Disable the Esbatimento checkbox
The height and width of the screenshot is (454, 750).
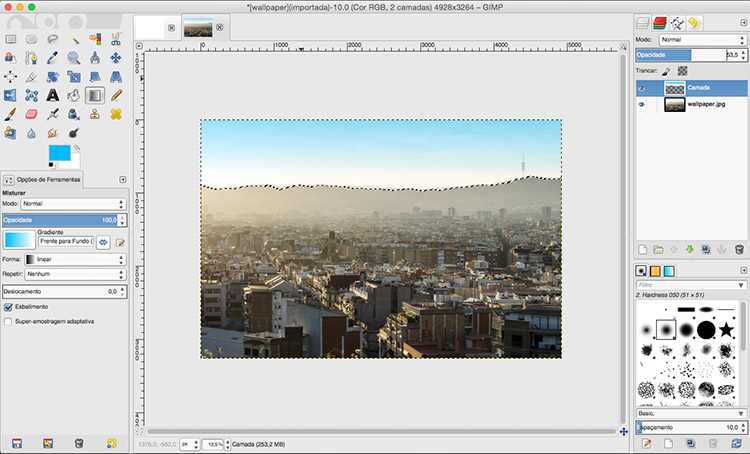(8, 307)
